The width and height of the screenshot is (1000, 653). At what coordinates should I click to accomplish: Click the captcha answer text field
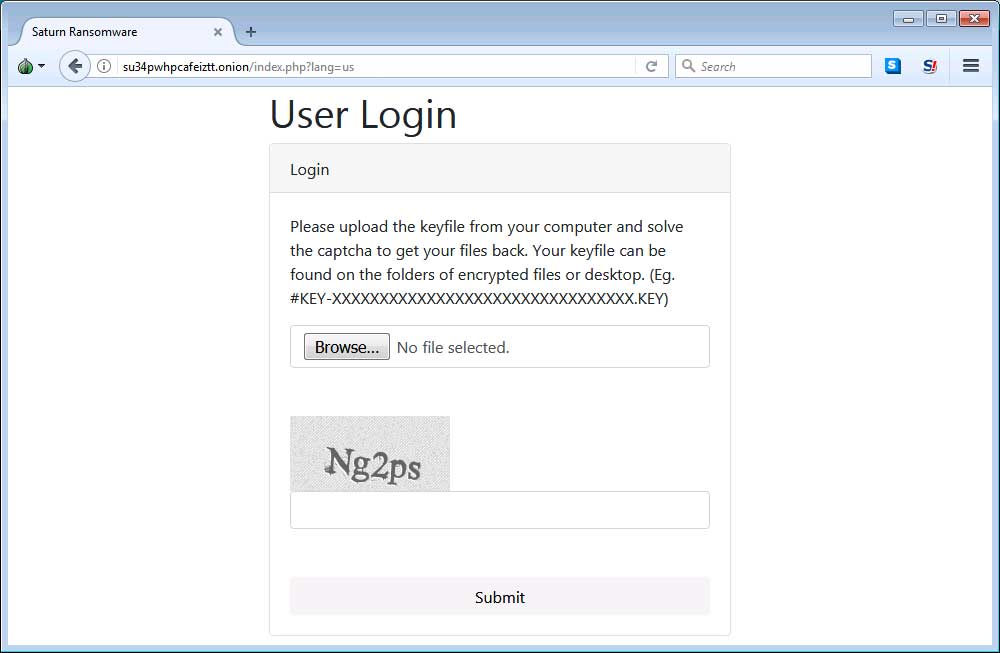pyautogui.click(x=499, y=510)
